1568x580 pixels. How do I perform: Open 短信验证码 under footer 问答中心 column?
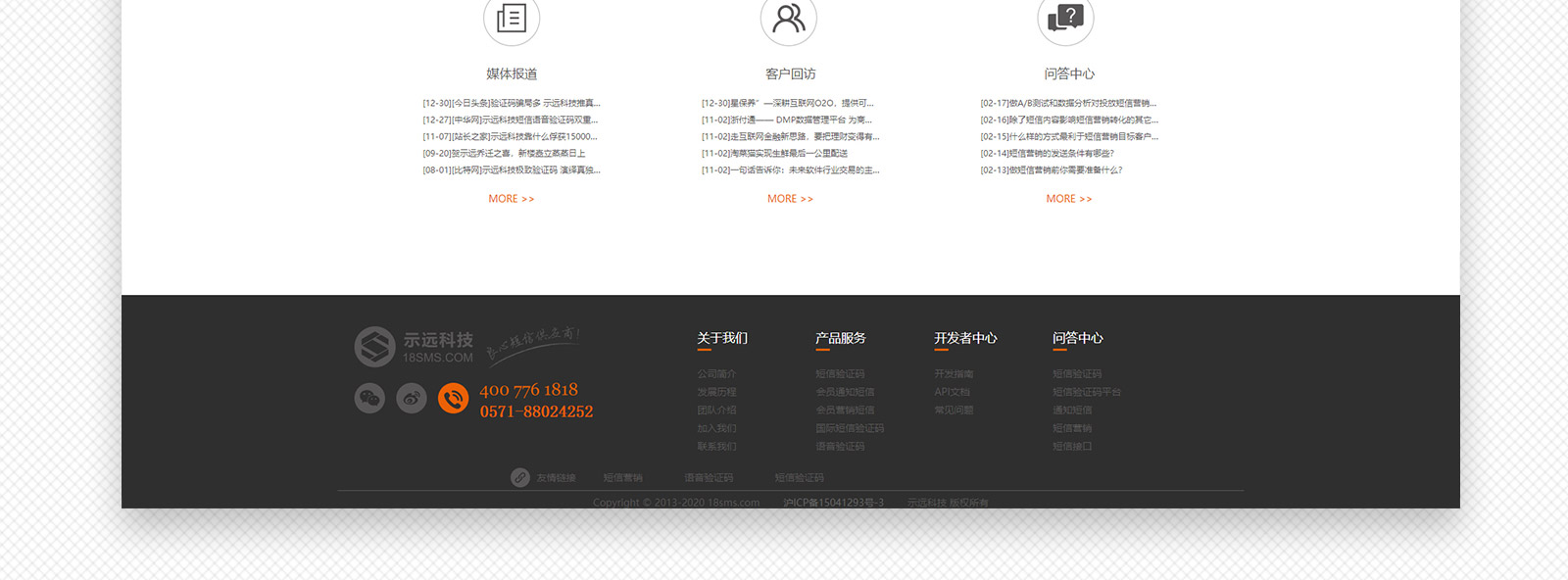[1077, 373]
